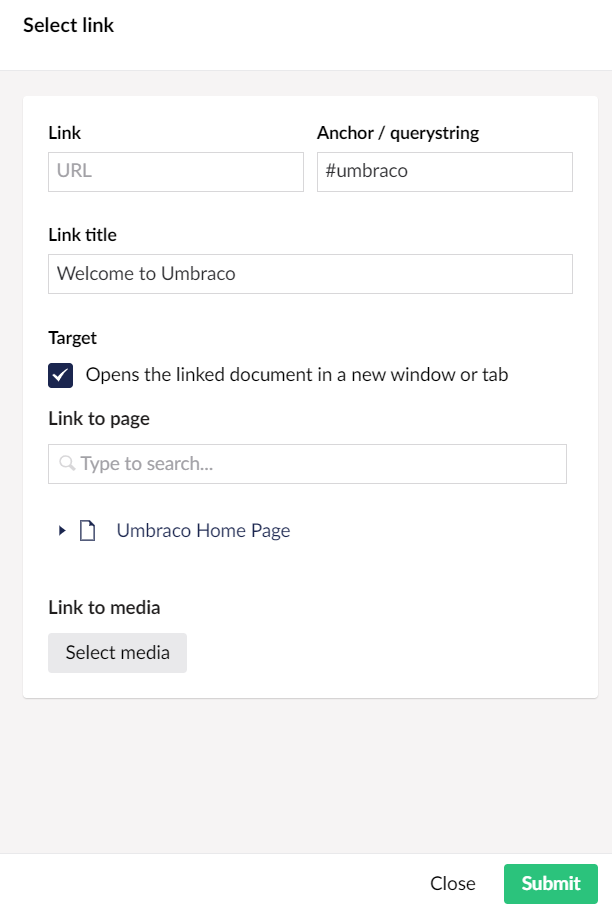Click the 'Link to media' heading
The height and width of the screenshot is (912, 612).
point(104,607)
